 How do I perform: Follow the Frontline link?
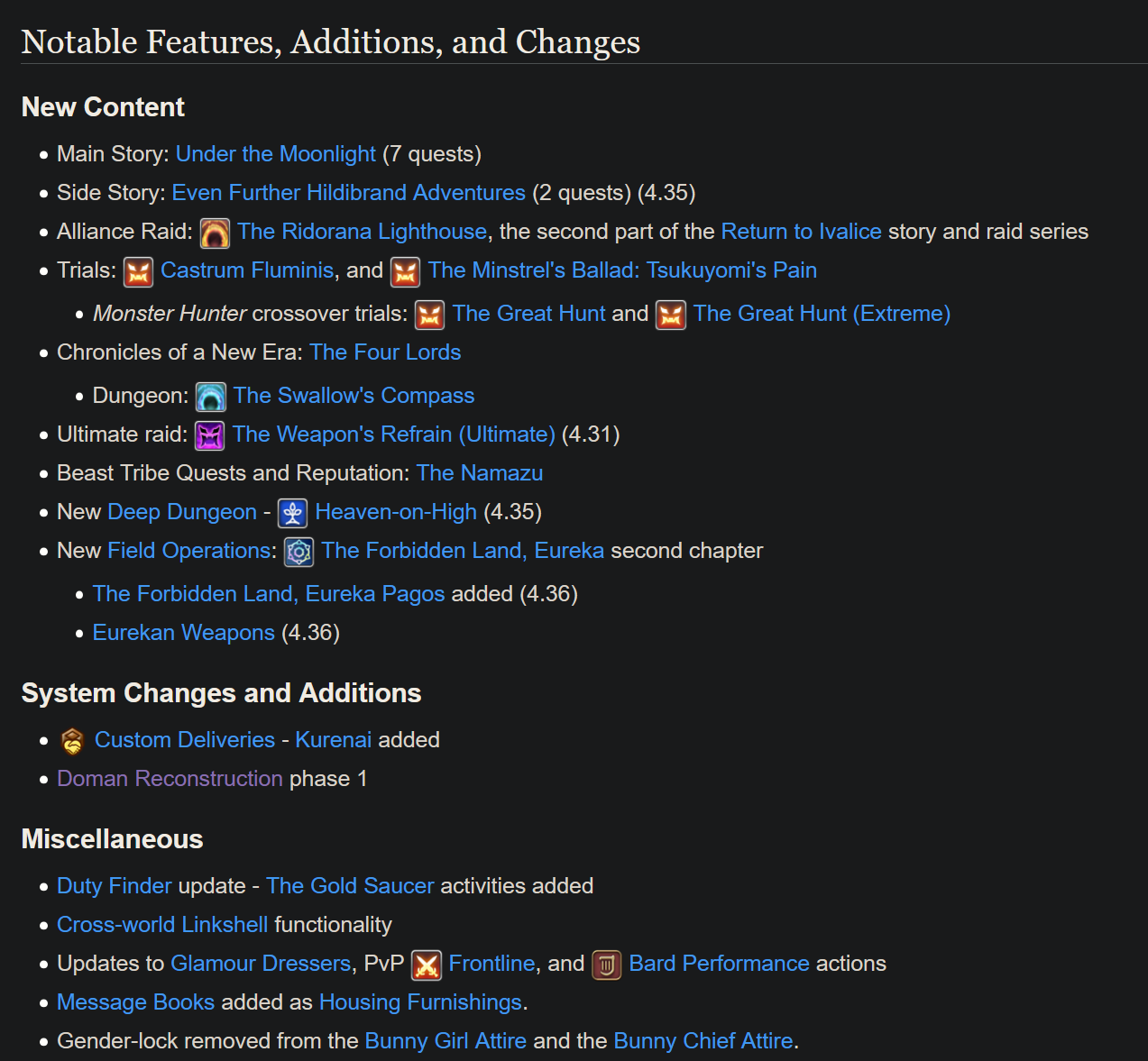[492, 964]
